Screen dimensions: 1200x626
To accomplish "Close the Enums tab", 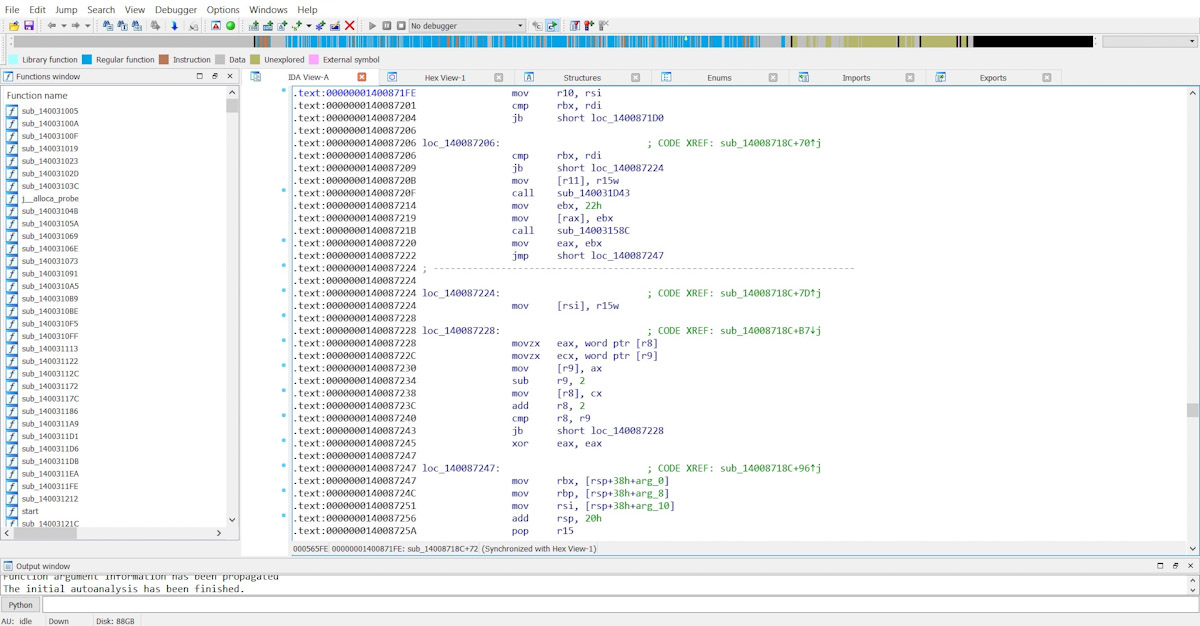I will point(773,77).
